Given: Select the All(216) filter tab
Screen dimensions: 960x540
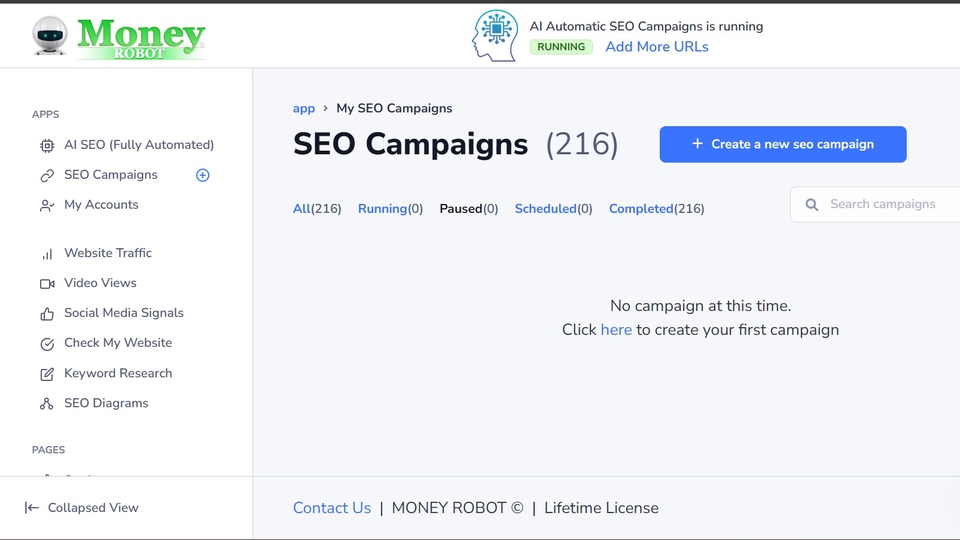Looking at the screenshot, I should tap(317, 209).
